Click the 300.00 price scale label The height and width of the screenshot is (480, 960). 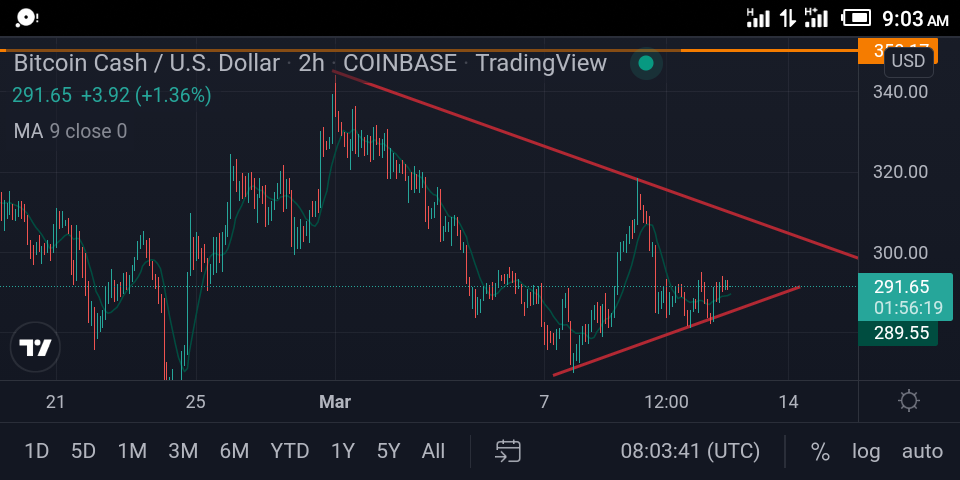pyautogui.click(x=900, y=252)
